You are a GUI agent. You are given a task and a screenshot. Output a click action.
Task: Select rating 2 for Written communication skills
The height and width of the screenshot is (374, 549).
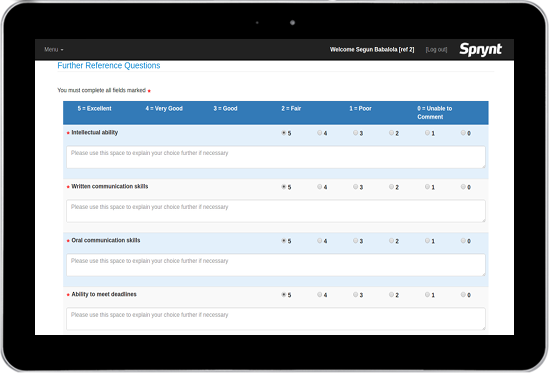click(391, 187)
